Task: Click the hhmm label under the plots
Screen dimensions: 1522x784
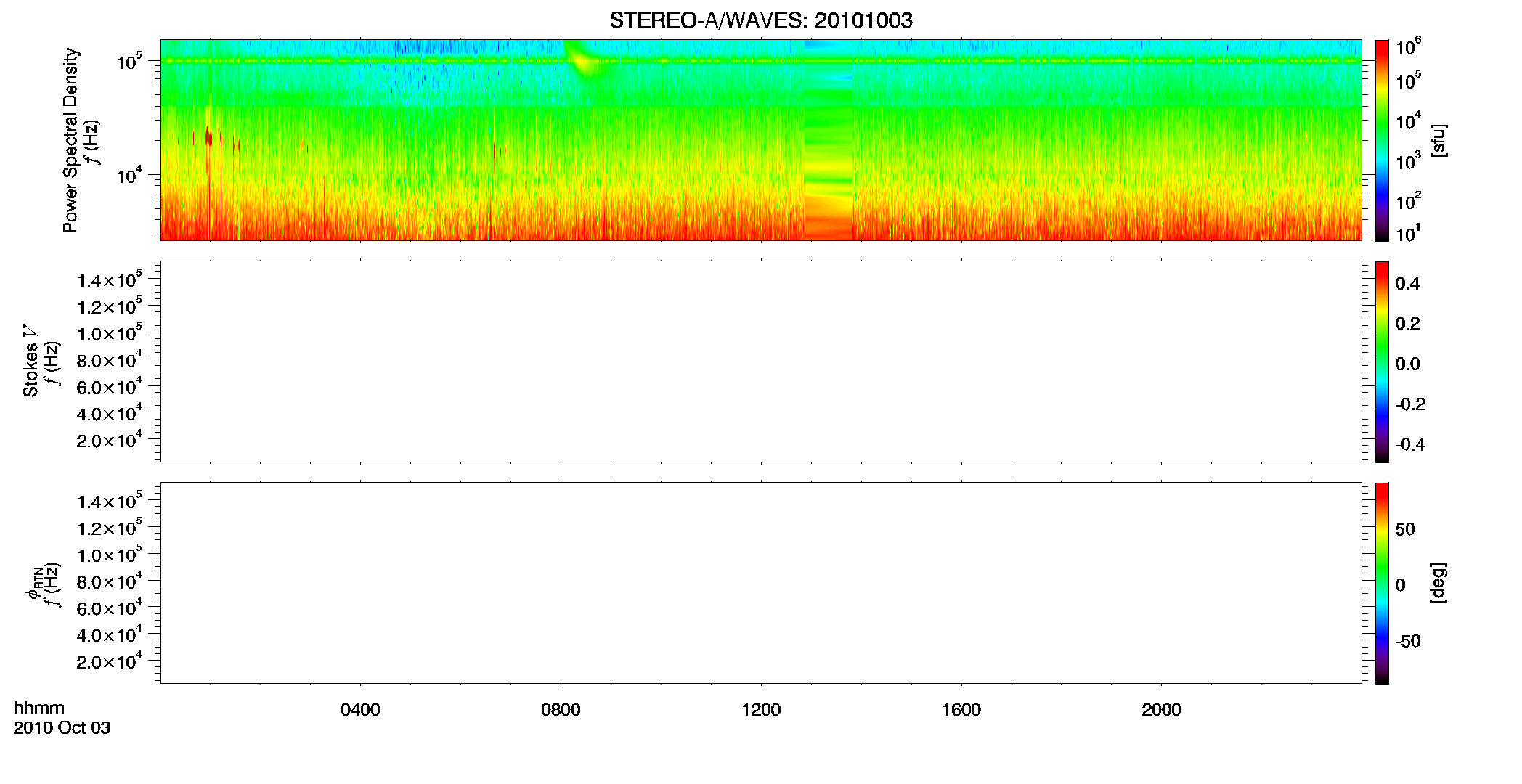Action: 39,708
